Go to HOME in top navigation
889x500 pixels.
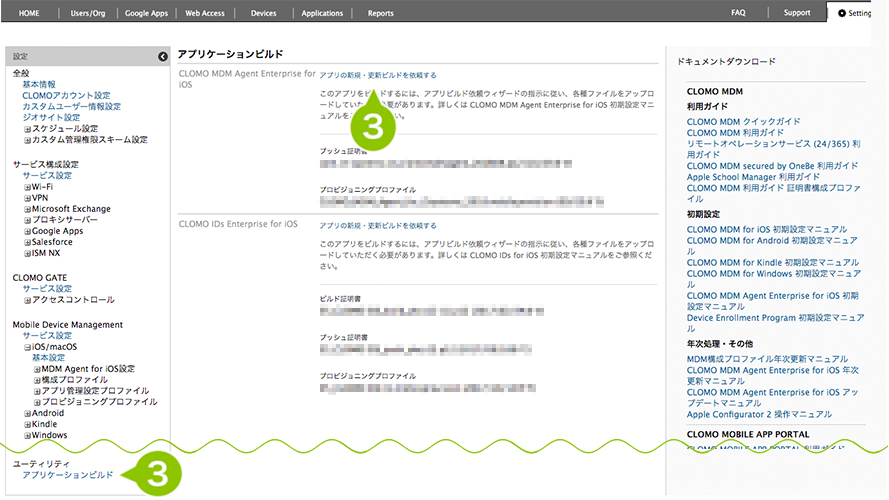pos(29,13)
